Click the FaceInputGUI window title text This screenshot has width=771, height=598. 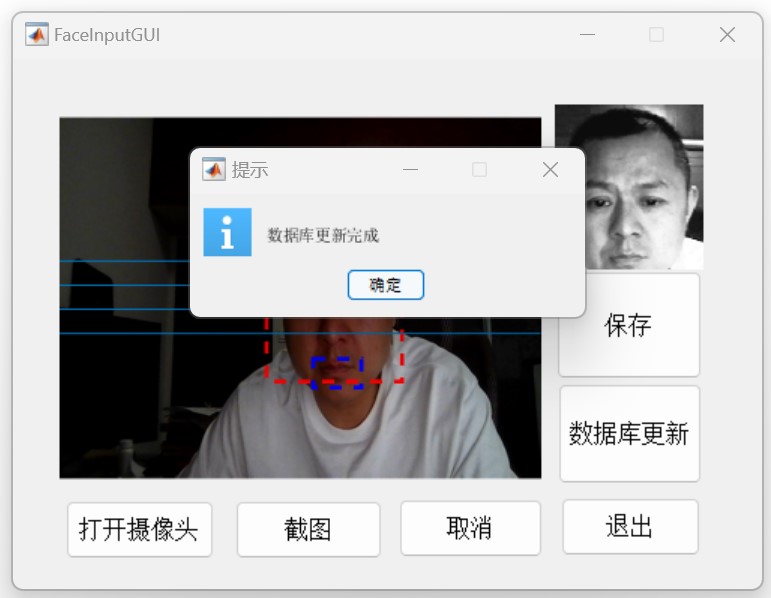(x=107, y=35)
